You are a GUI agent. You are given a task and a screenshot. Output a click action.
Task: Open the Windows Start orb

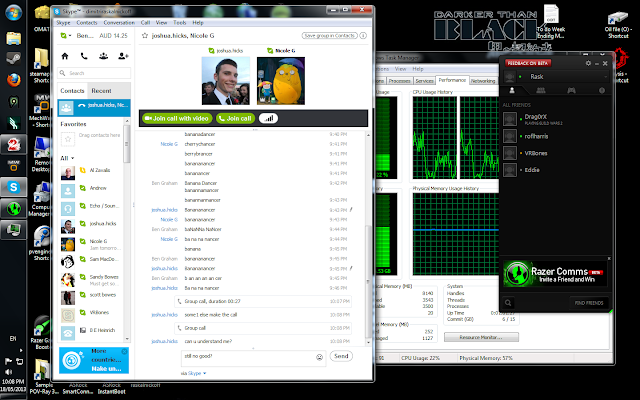[13, 12]
